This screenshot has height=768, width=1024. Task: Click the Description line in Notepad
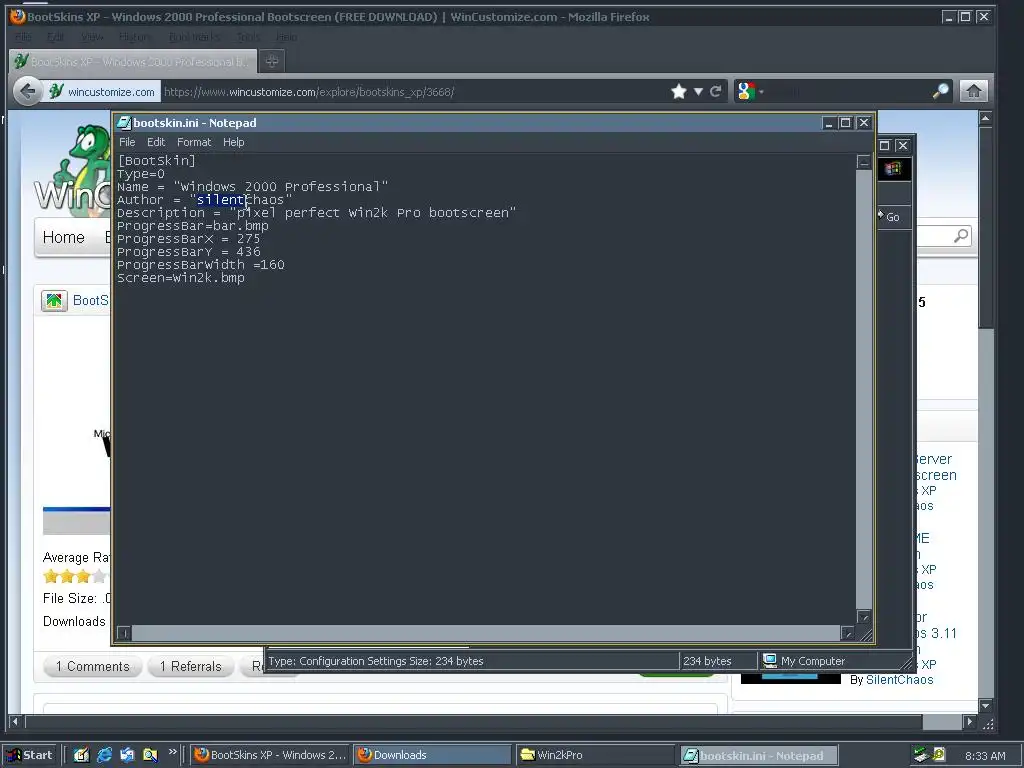(316, 213)
